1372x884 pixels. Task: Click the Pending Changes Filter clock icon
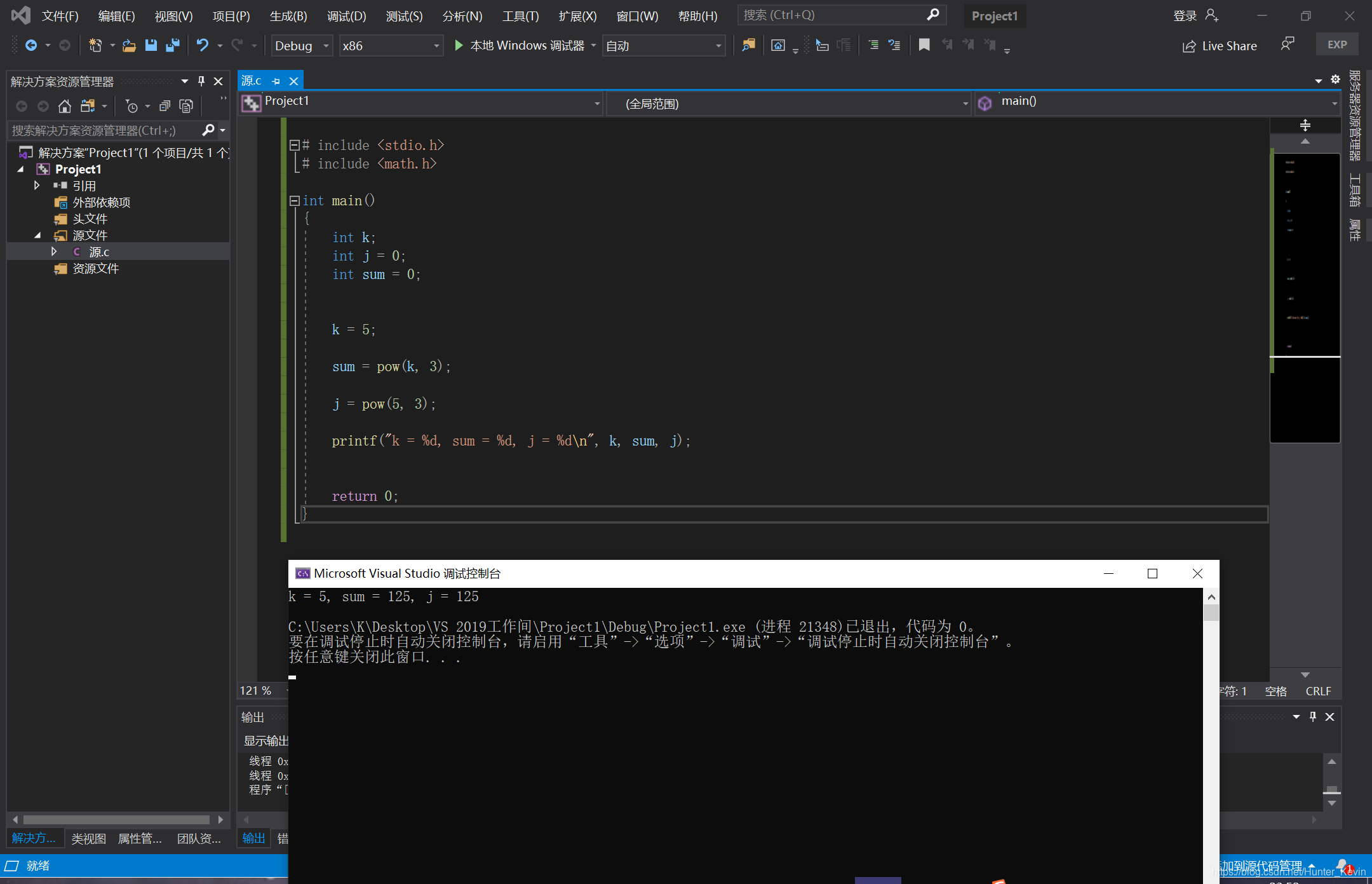pyautogui.click(x=131, y=106)
